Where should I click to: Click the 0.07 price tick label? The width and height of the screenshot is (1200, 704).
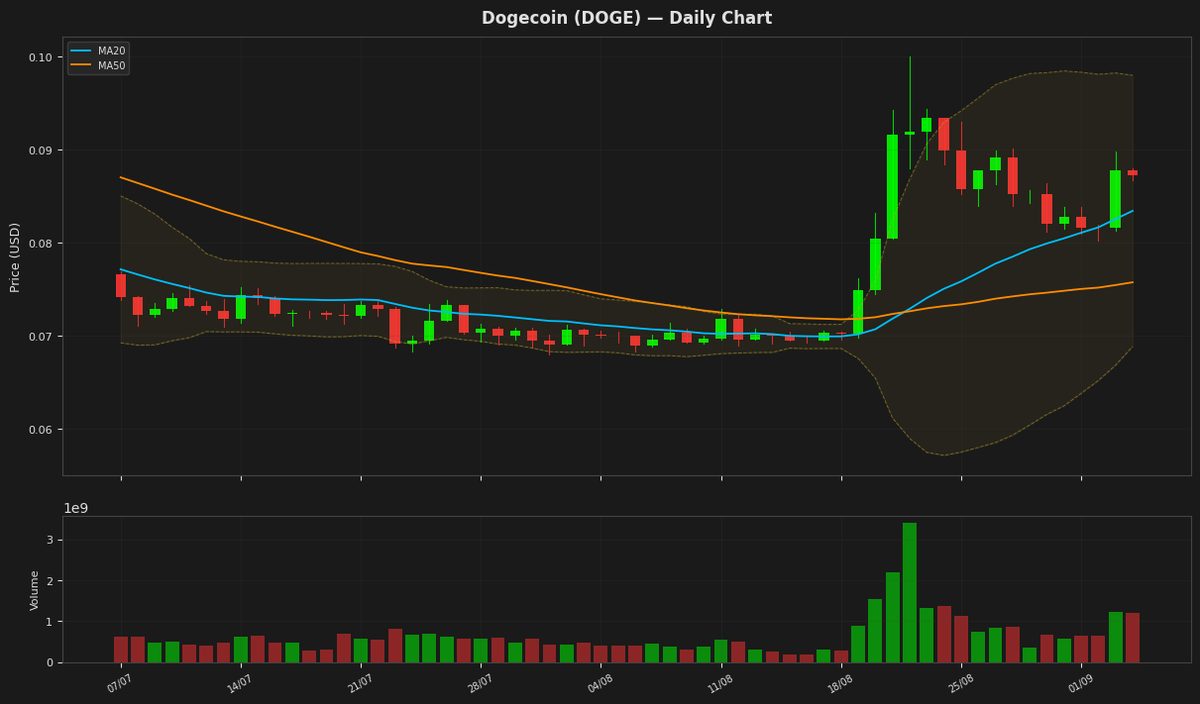coord(40,336)
